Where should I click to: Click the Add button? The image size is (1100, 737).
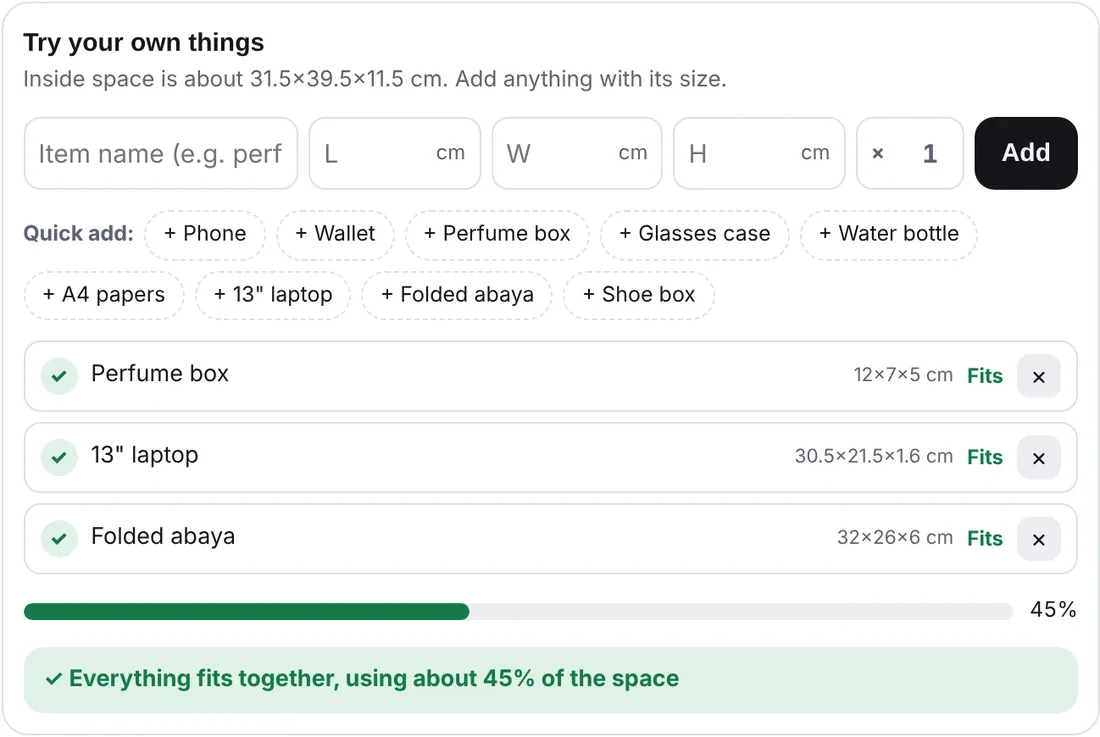pos(1026,153)
